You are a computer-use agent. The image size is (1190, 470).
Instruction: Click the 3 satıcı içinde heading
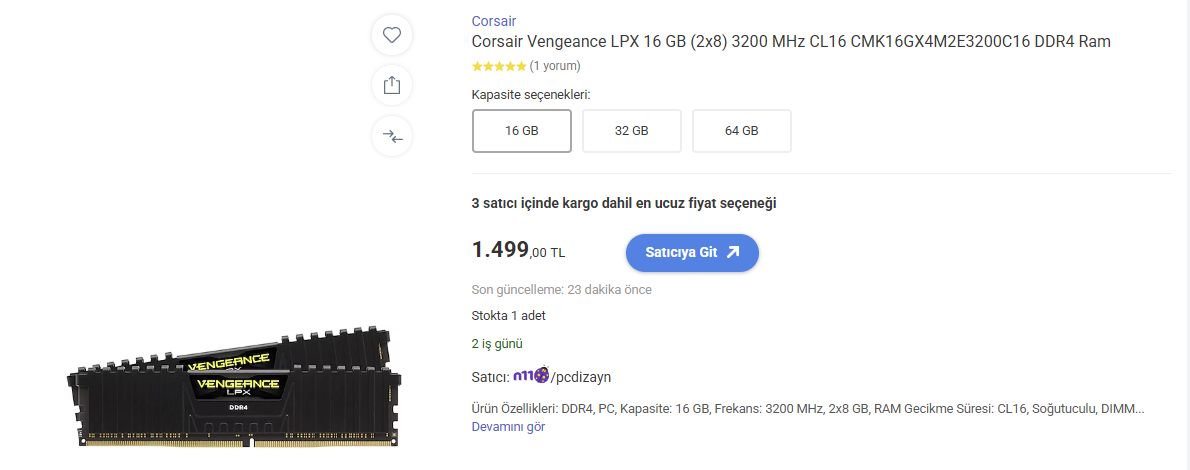[623, 203]
